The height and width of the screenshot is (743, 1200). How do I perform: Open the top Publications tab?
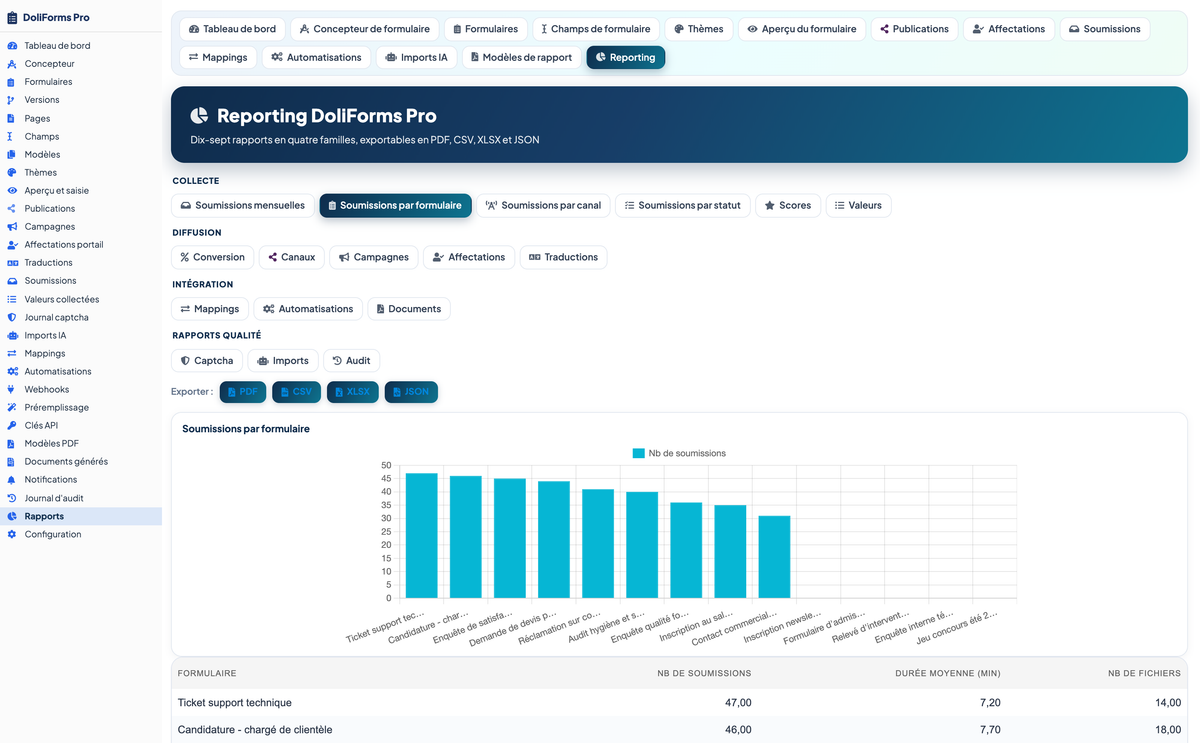(x=915, y=29)
